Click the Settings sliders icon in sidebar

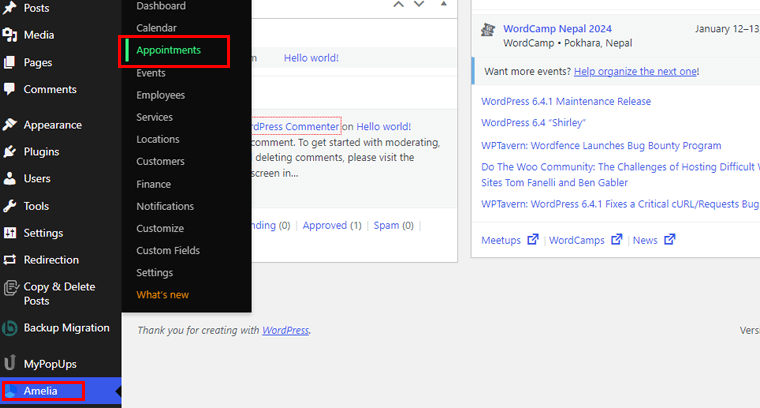point(10,233)
